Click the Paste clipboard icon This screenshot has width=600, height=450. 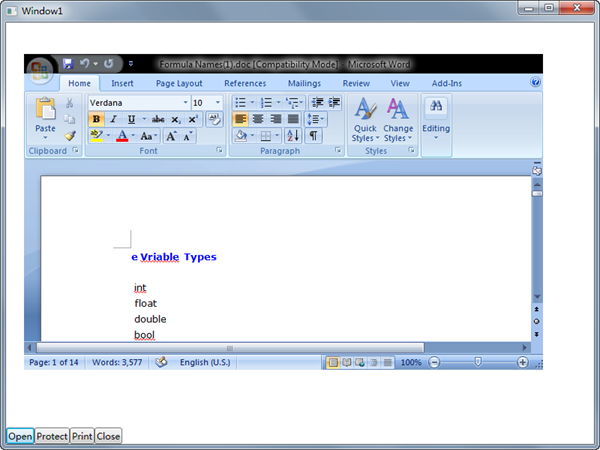(45, 110)
